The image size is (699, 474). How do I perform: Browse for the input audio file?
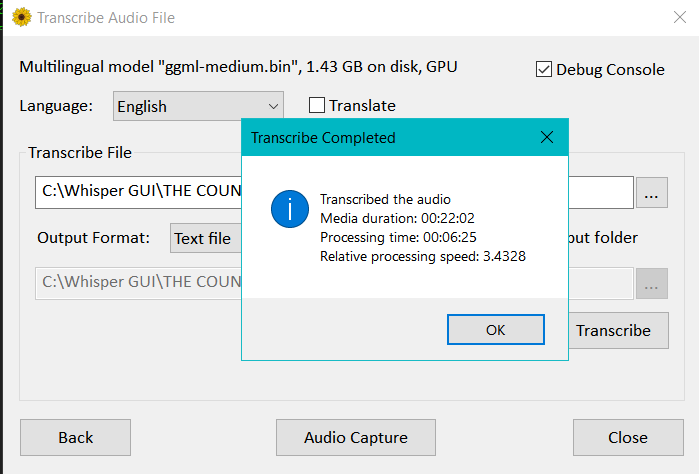[651, 194]
